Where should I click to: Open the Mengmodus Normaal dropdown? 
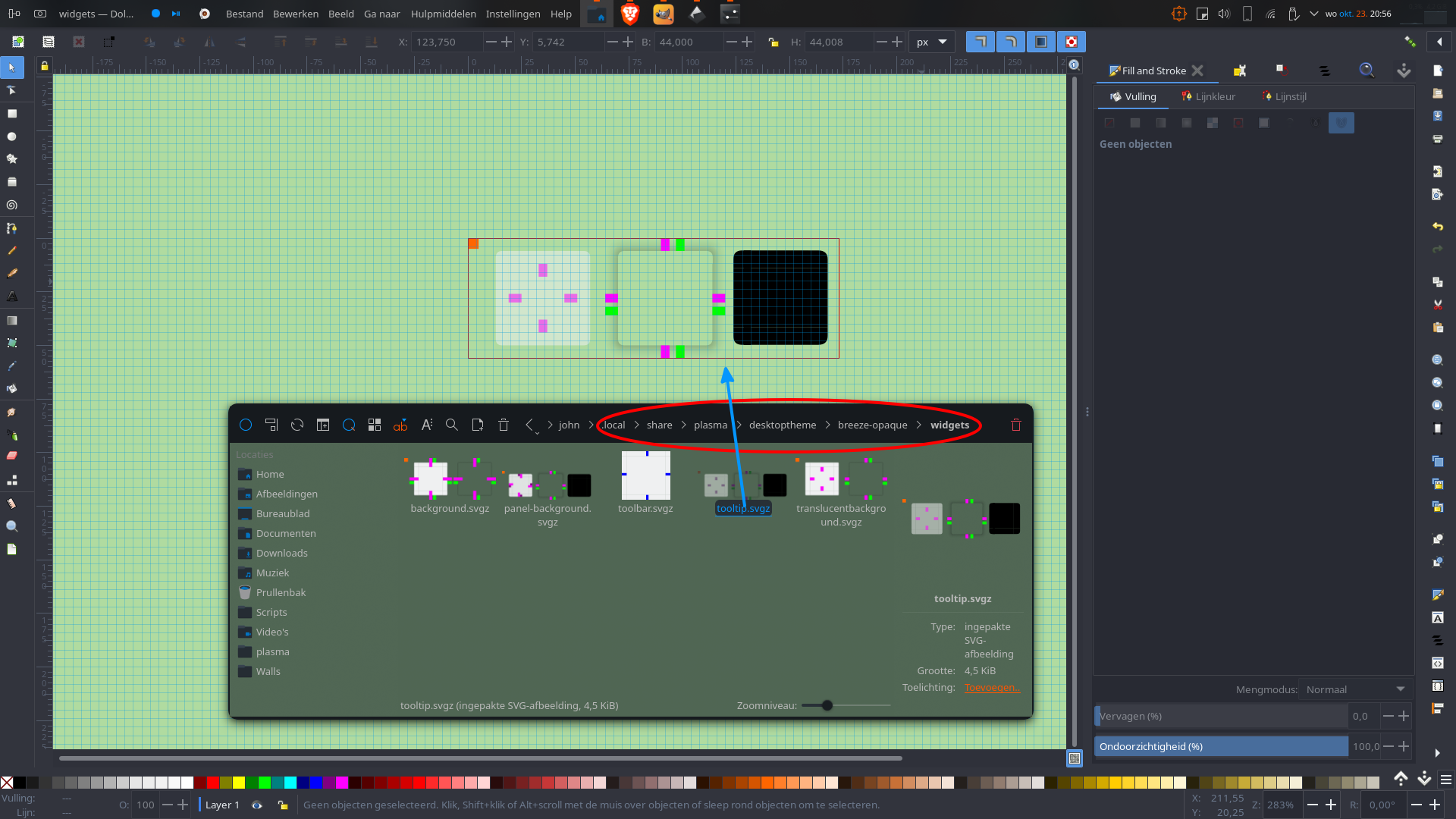click(1354, 689)
